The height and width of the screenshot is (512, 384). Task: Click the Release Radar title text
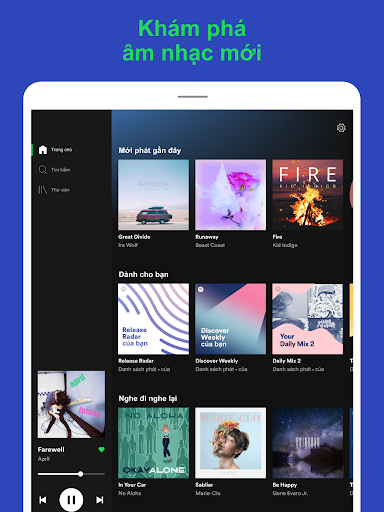point(136,361)
